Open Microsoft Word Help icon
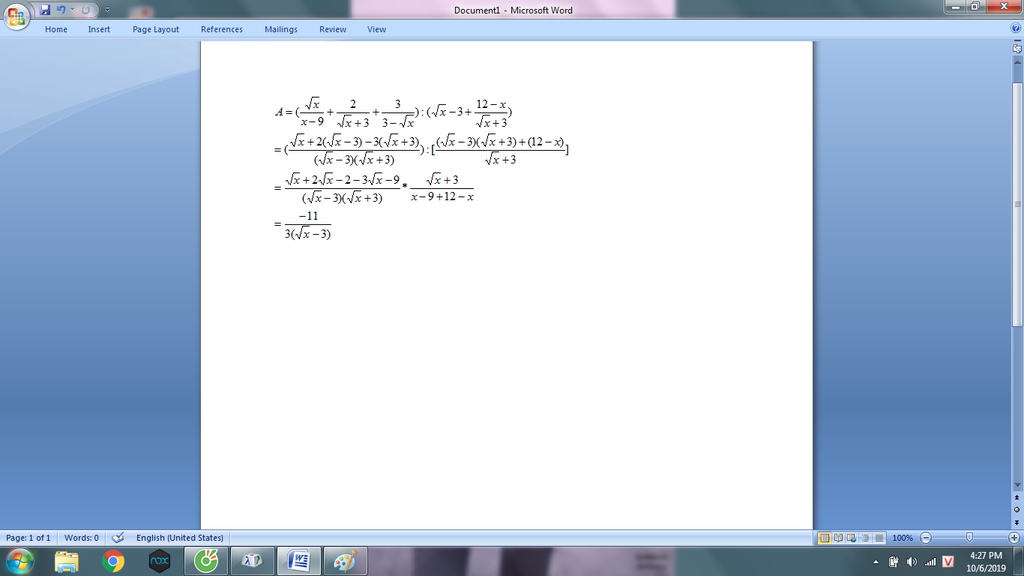The height and width of the screenshot is (576, 1024). [x=1016, y=28]
